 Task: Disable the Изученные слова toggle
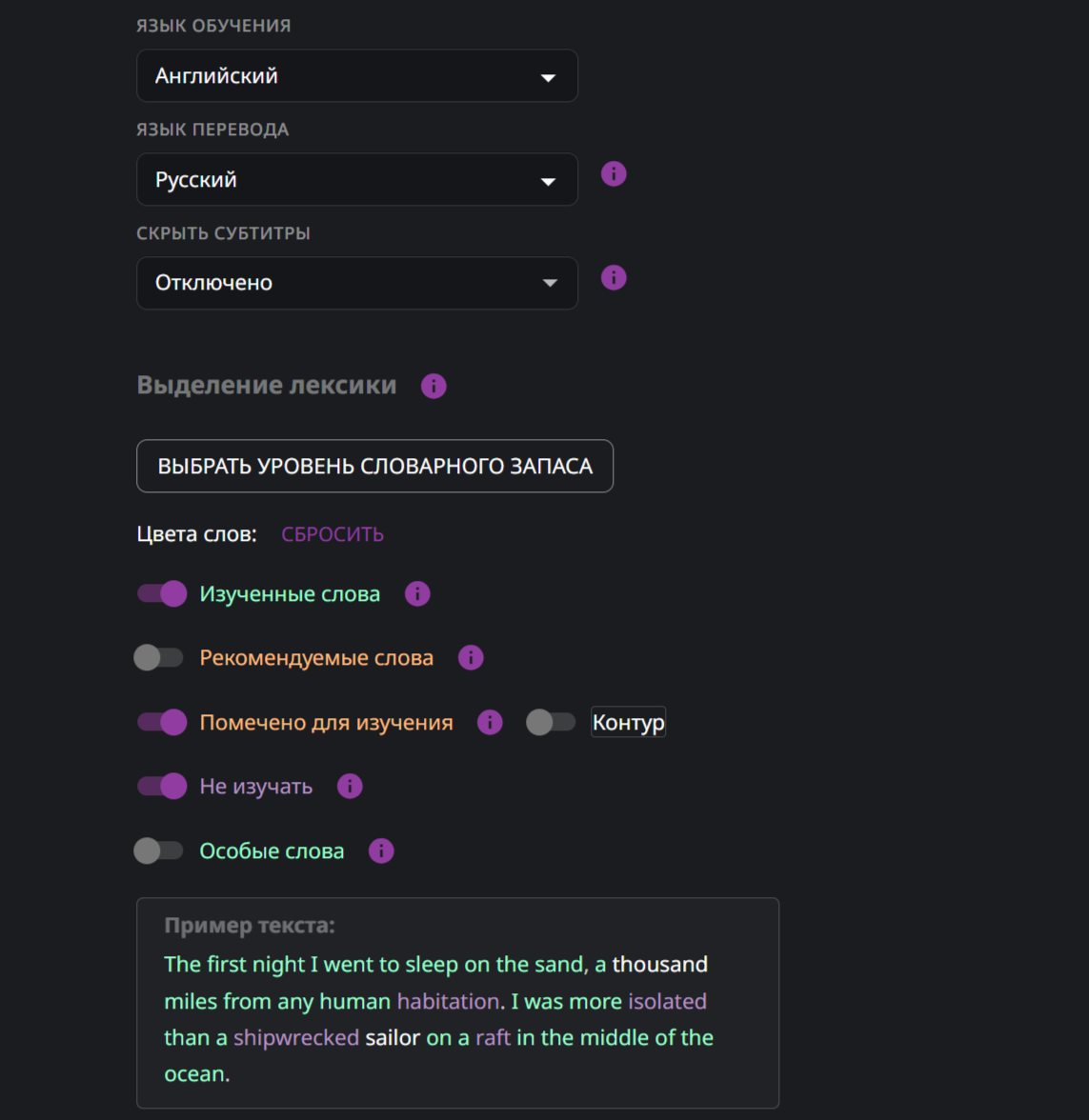click(162, 594)
